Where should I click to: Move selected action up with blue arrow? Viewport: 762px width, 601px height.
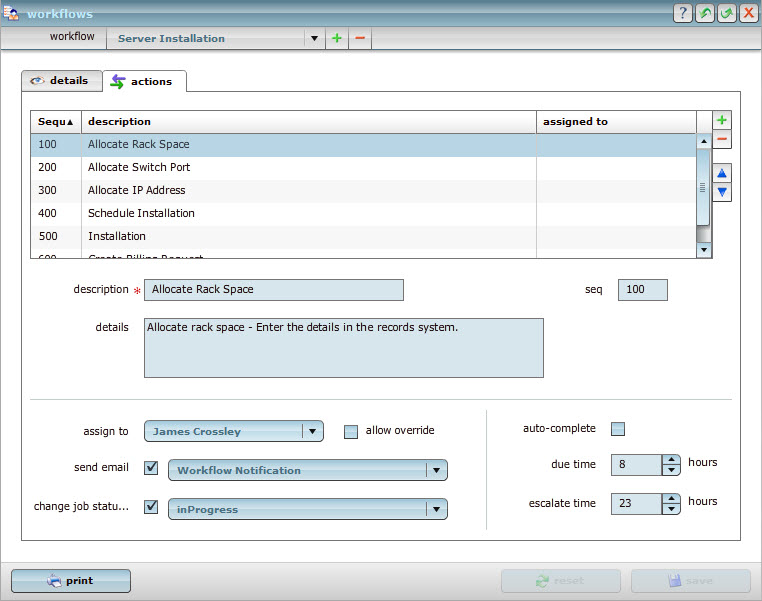coord(722,173)
